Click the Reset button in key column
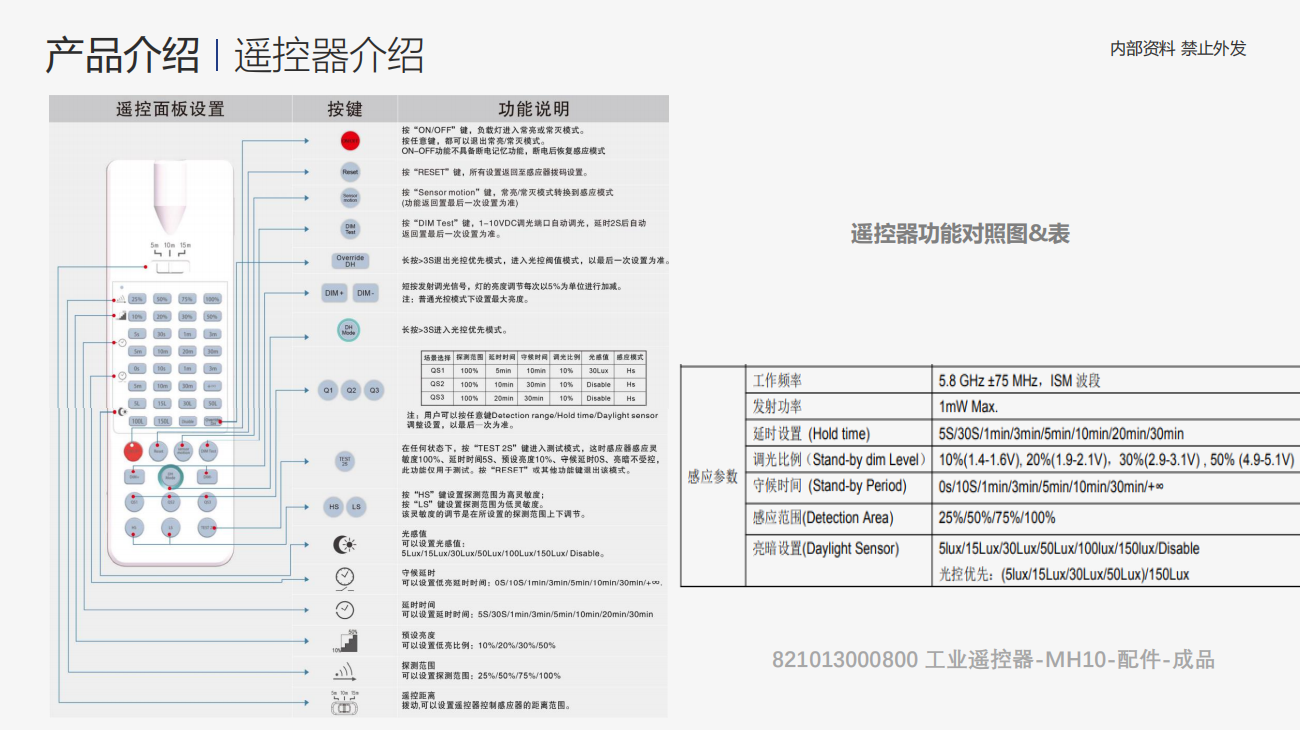This screenshot has height=730, width=1300. coord(349,172)
